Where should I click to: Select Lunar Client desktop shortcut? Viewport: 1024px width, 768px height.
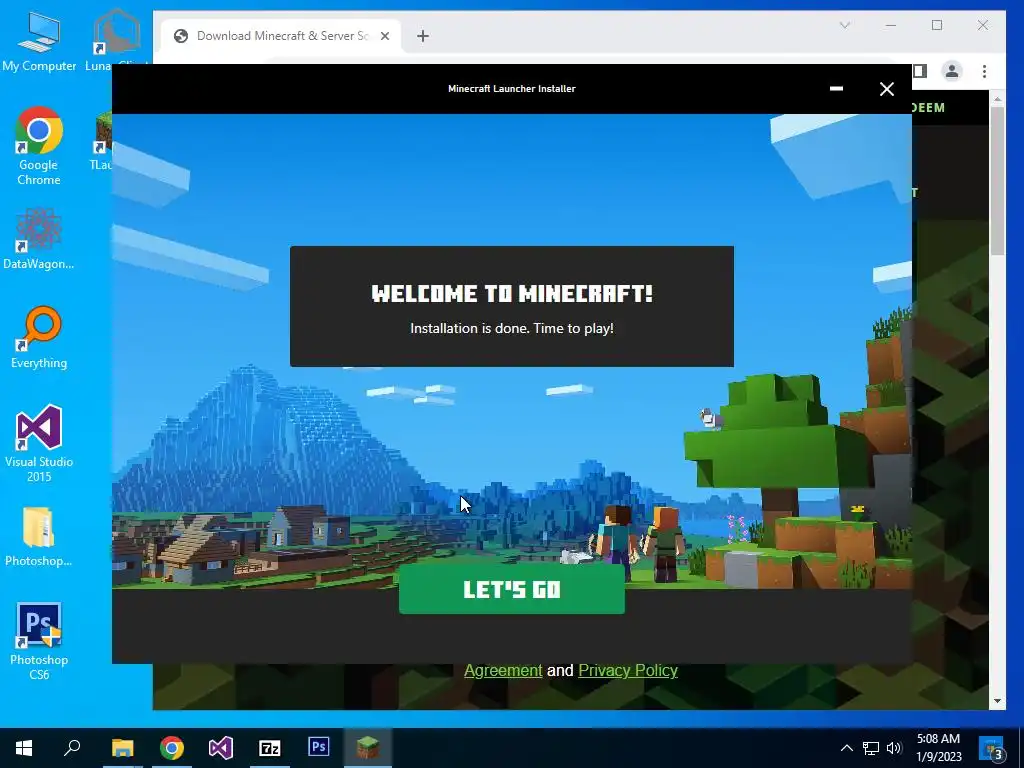[x=116, y=40]
